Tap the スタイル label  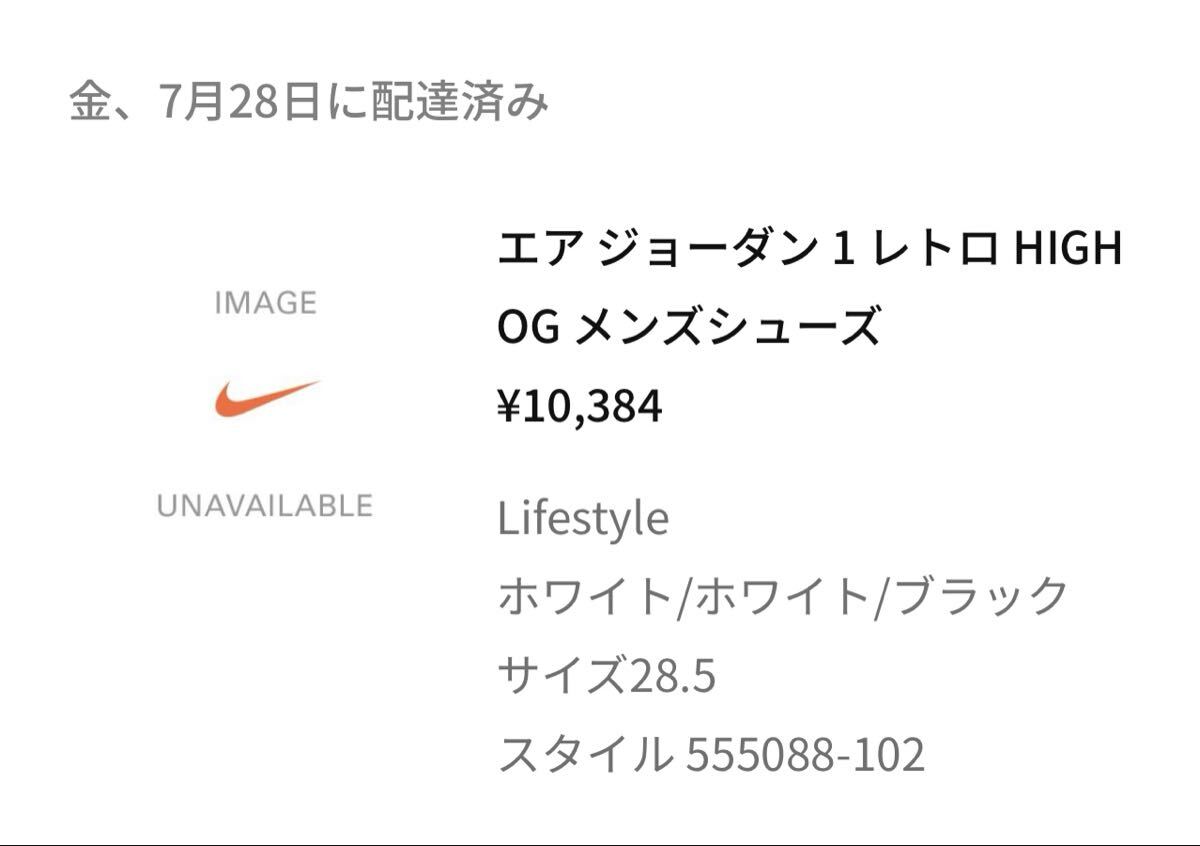[584, 756]
